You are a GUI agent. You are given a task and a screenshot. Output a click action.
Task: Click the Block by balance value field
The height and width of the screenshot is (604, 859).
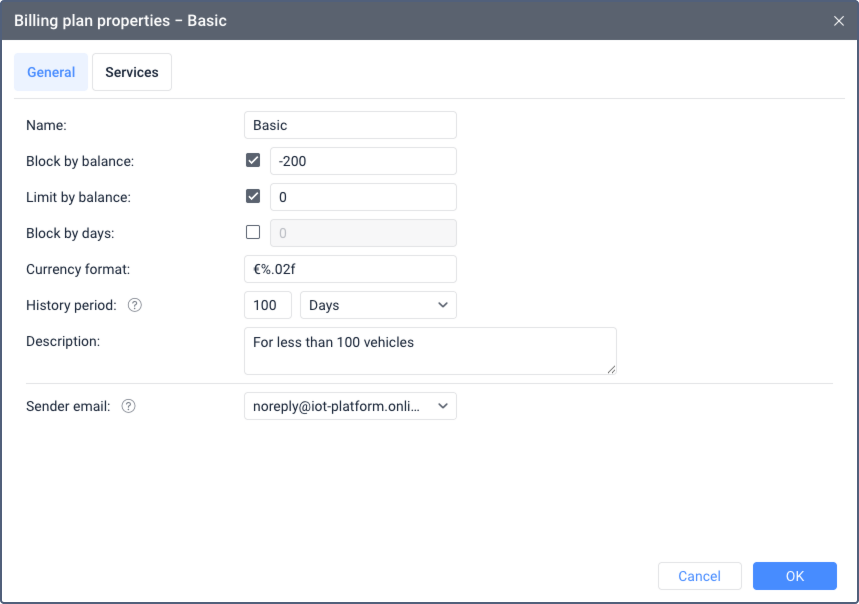pos(363,161)
